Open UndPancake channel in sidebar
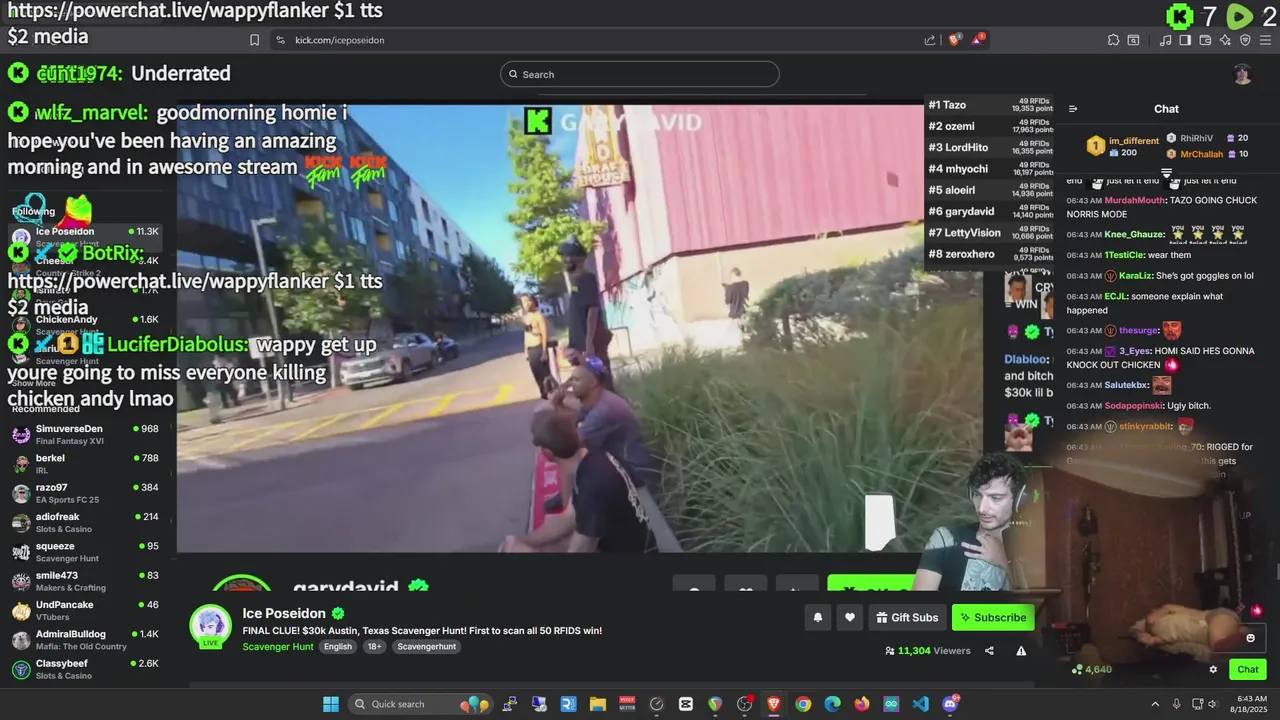 tap(88, 610)
